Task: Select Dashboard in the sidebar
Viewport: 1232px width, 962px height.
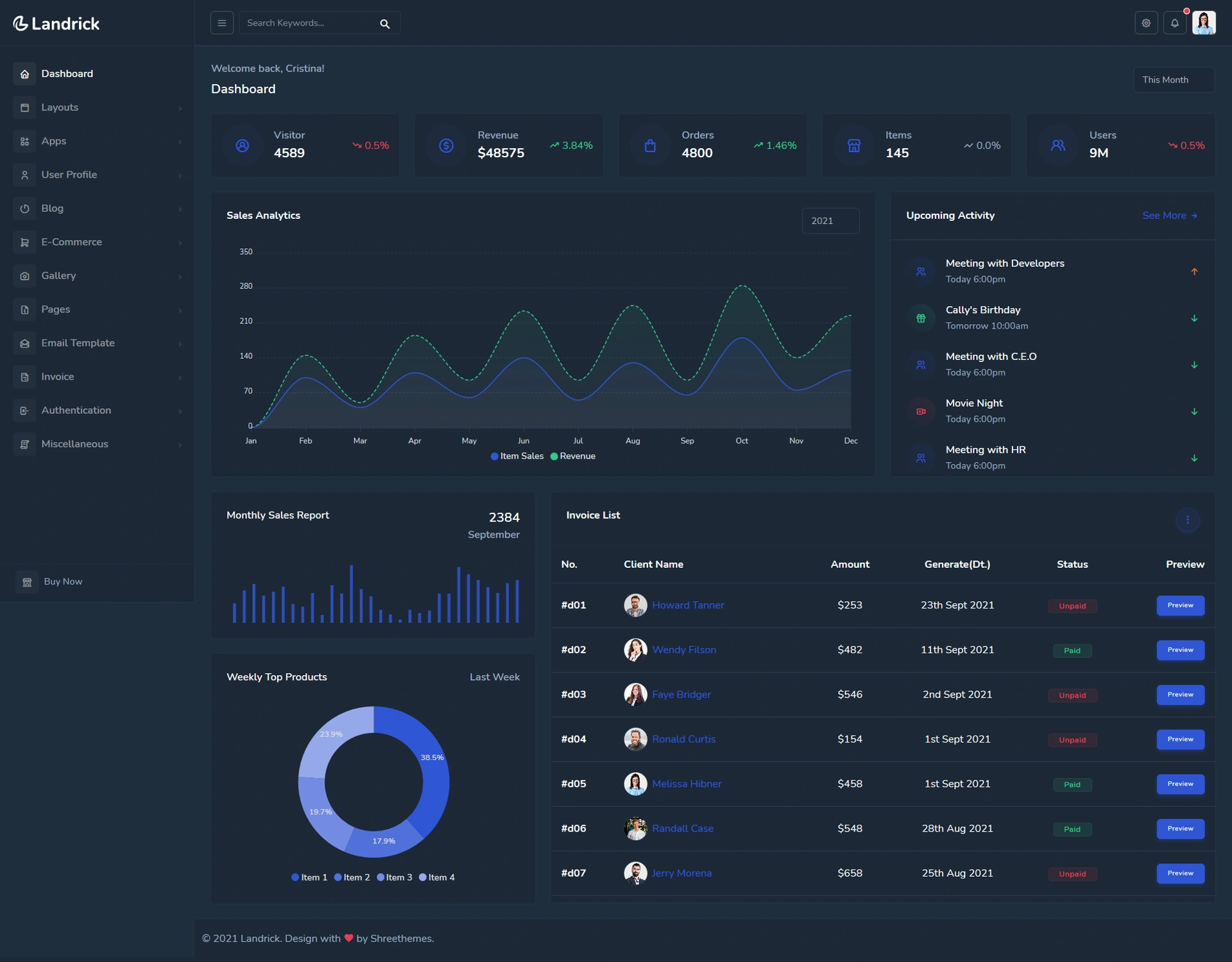Action: click(98, 74)
